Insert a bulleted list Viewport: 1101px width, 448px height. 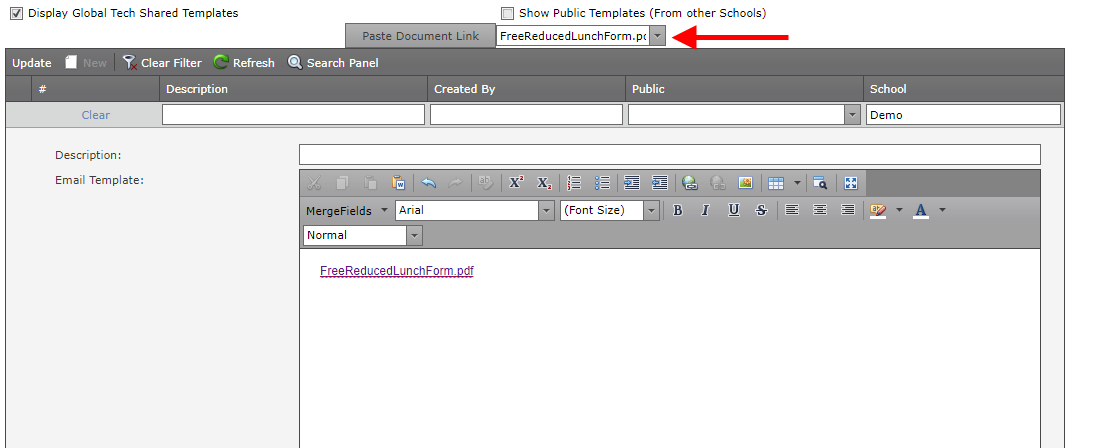(x=602, y=183)
